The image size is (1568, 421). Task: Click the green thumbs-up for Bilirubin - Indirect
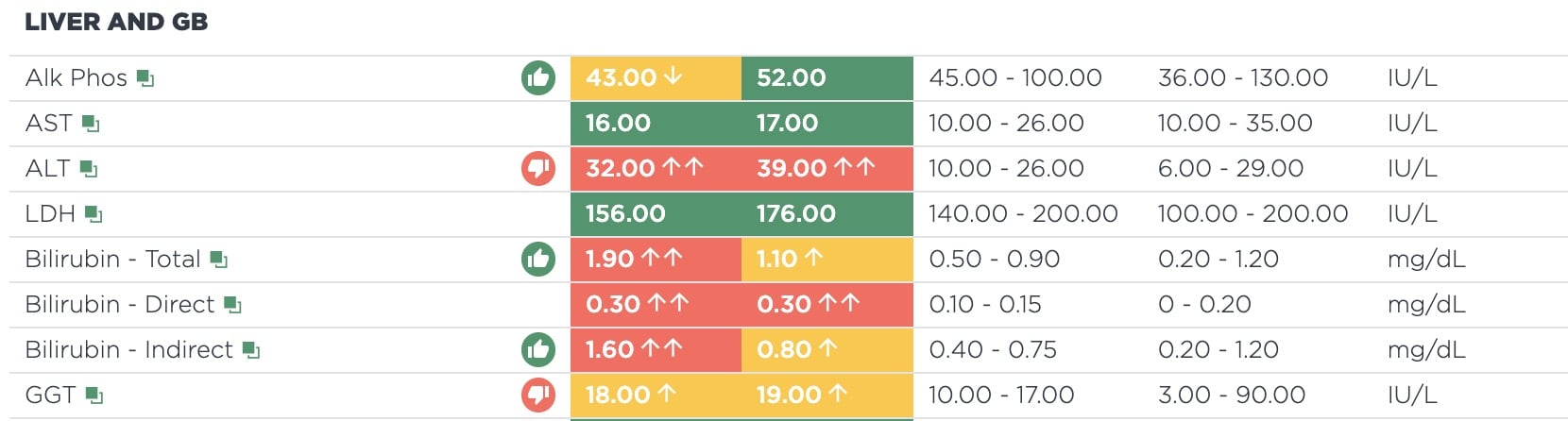coord(538,349)
